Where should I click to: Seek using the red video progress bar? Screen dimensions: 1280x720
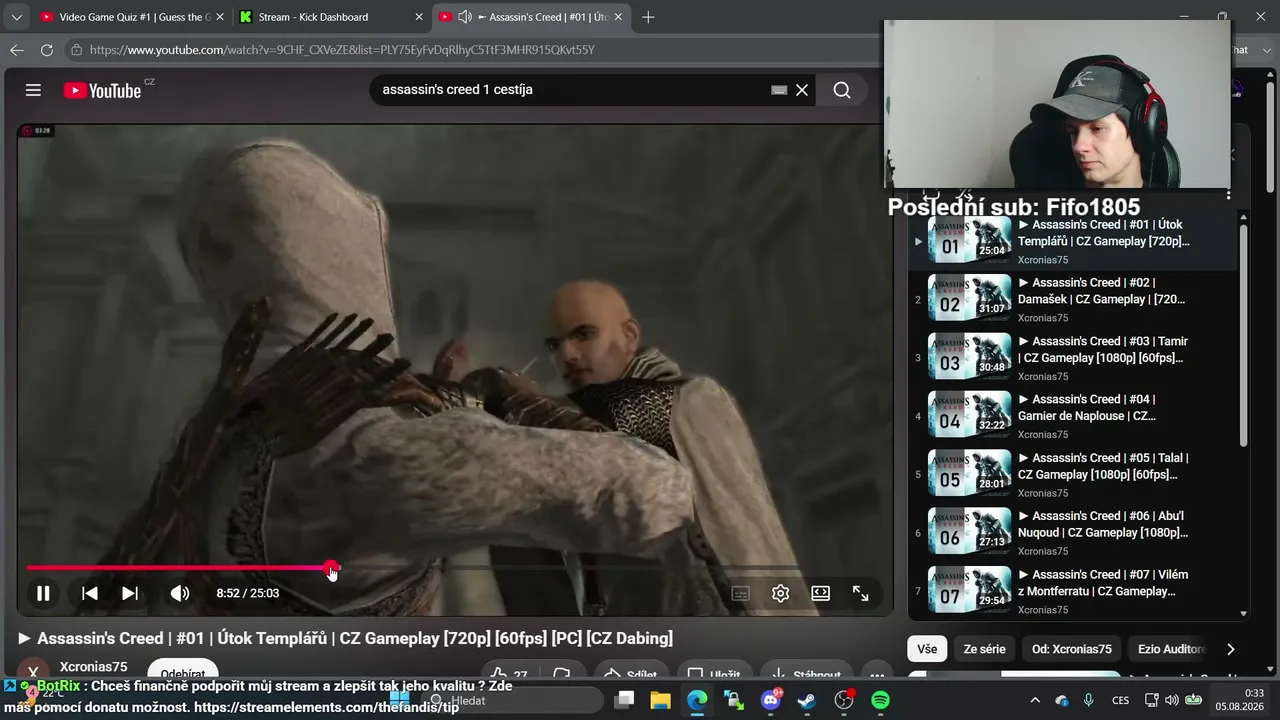click(x=412, y=568)
